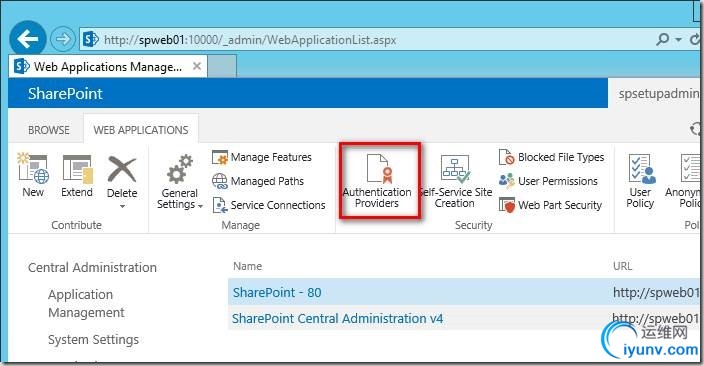Switch to the BROWSE ribbon tab
The height and width of the screenshot is (366, 704).
[x=48, y=130]
